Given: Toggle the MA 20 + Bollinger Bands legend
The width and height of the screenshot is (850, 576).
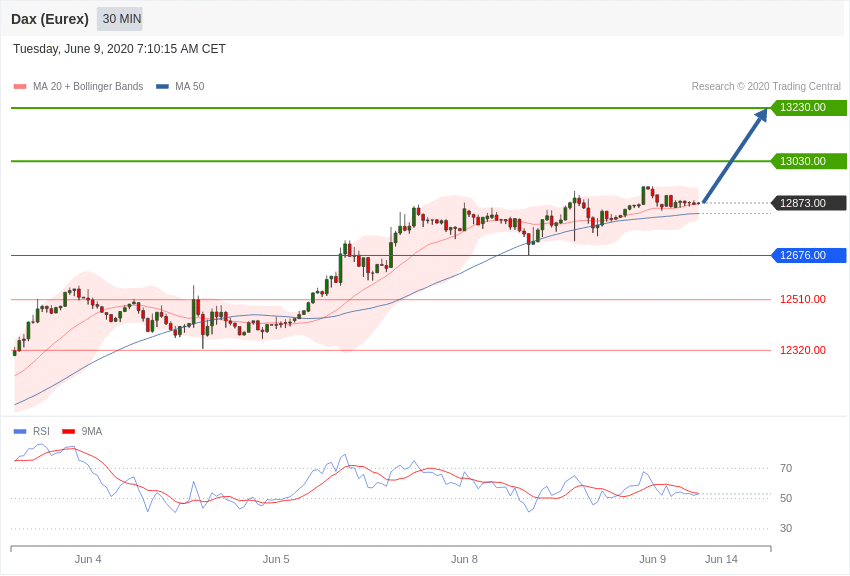Looking at the screenshot, I should click(78, 86).
